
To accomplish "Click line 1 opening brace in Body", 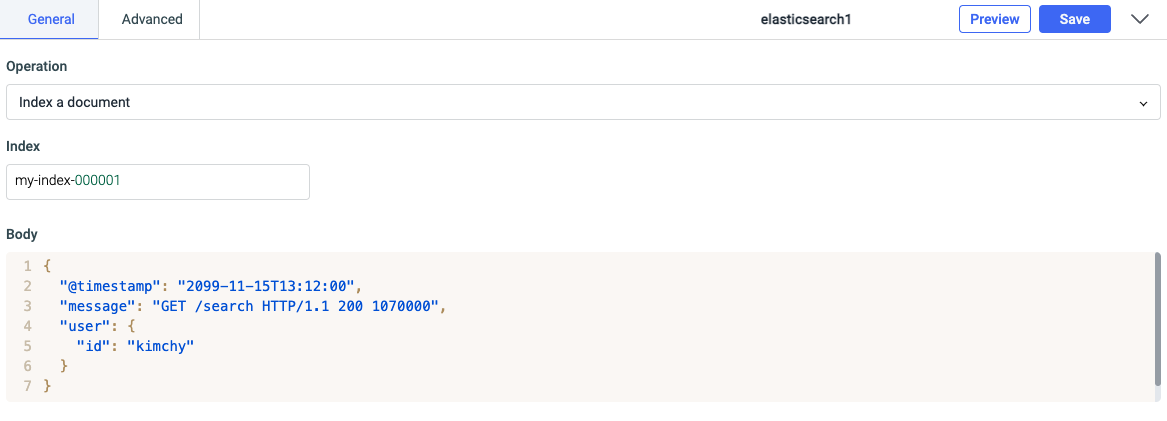I will tap(47, 266).
